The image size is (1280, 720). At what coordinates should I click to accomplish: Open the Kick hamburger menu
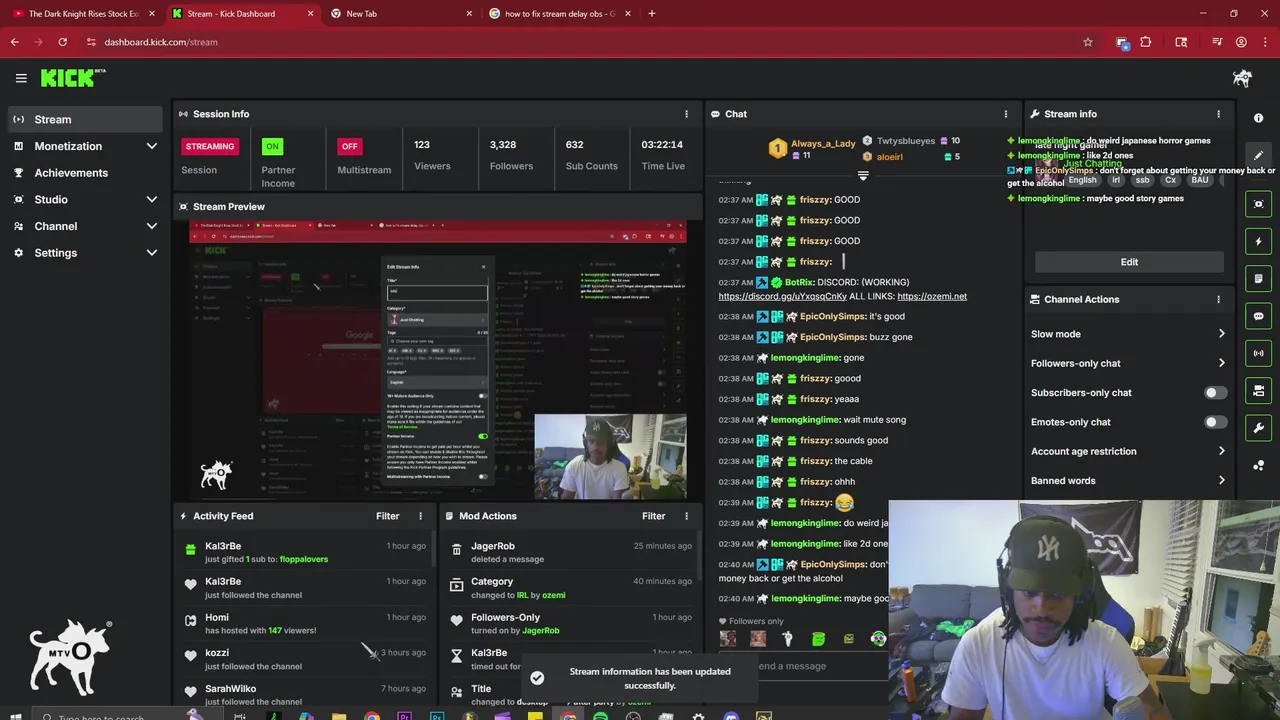21,78
